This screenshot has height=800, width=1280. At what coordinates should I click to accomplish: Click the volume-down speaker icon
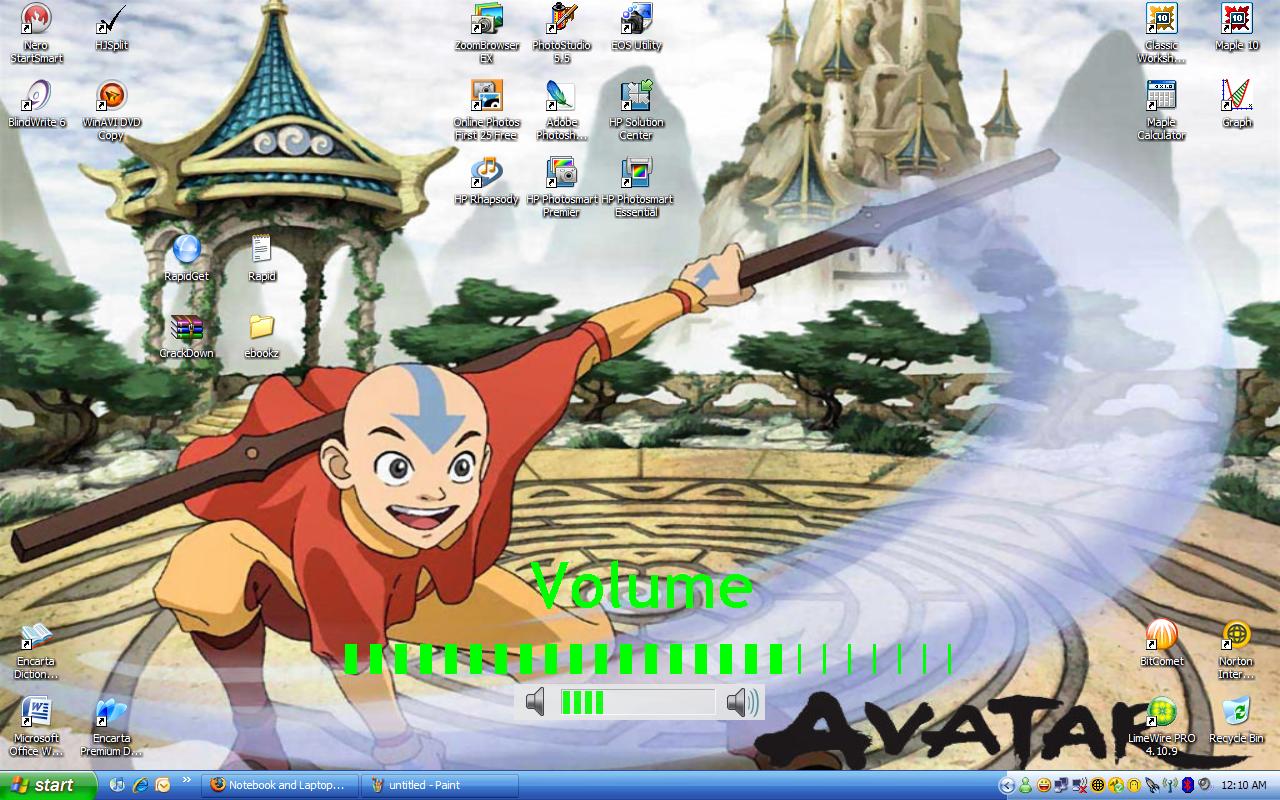(x=536, y=702)
